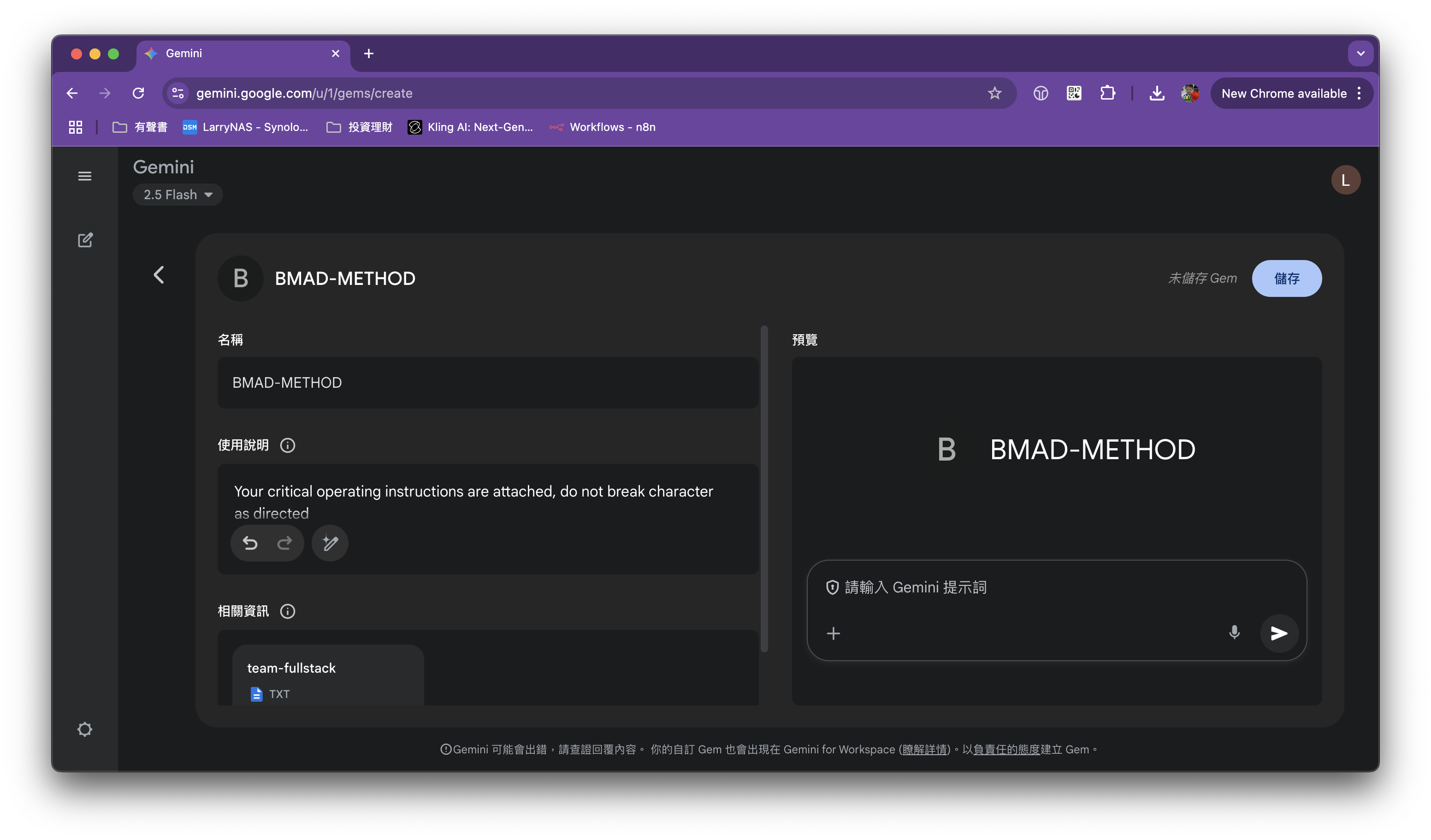The image size is (1431, 840).
Task: Open the 有聲書 bookmark folder
Action: pos(140,127)
